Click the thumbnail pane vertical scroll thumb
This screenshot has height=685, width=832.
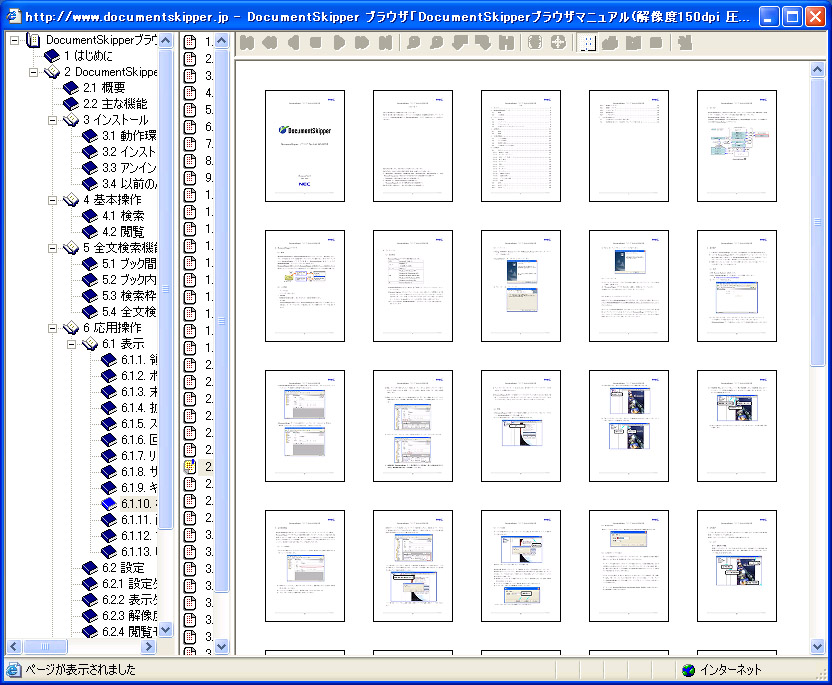[818, 222]
